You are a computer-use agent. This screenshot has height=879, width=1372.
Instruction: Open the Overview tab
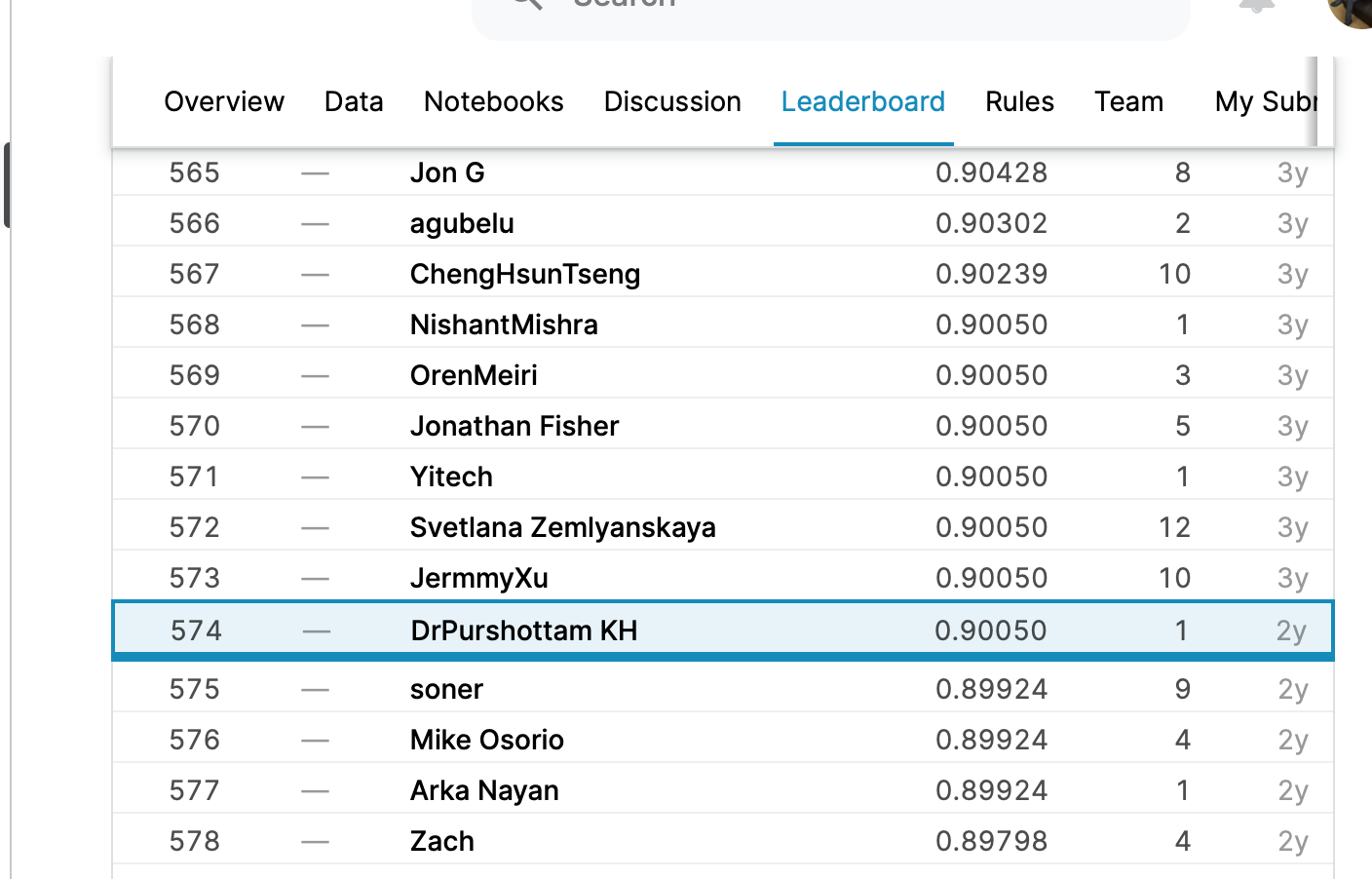tap(224, 101)
